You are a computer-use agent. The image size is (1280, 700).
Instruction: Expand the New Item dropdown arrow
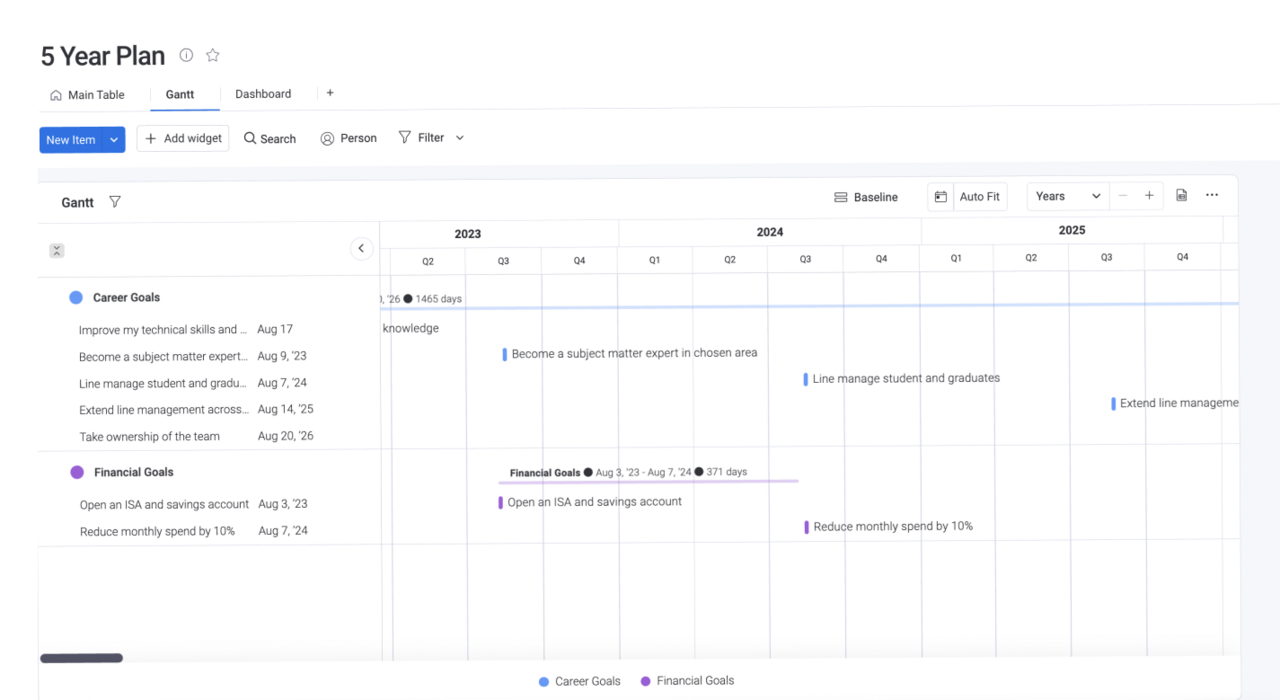(114, 140)
